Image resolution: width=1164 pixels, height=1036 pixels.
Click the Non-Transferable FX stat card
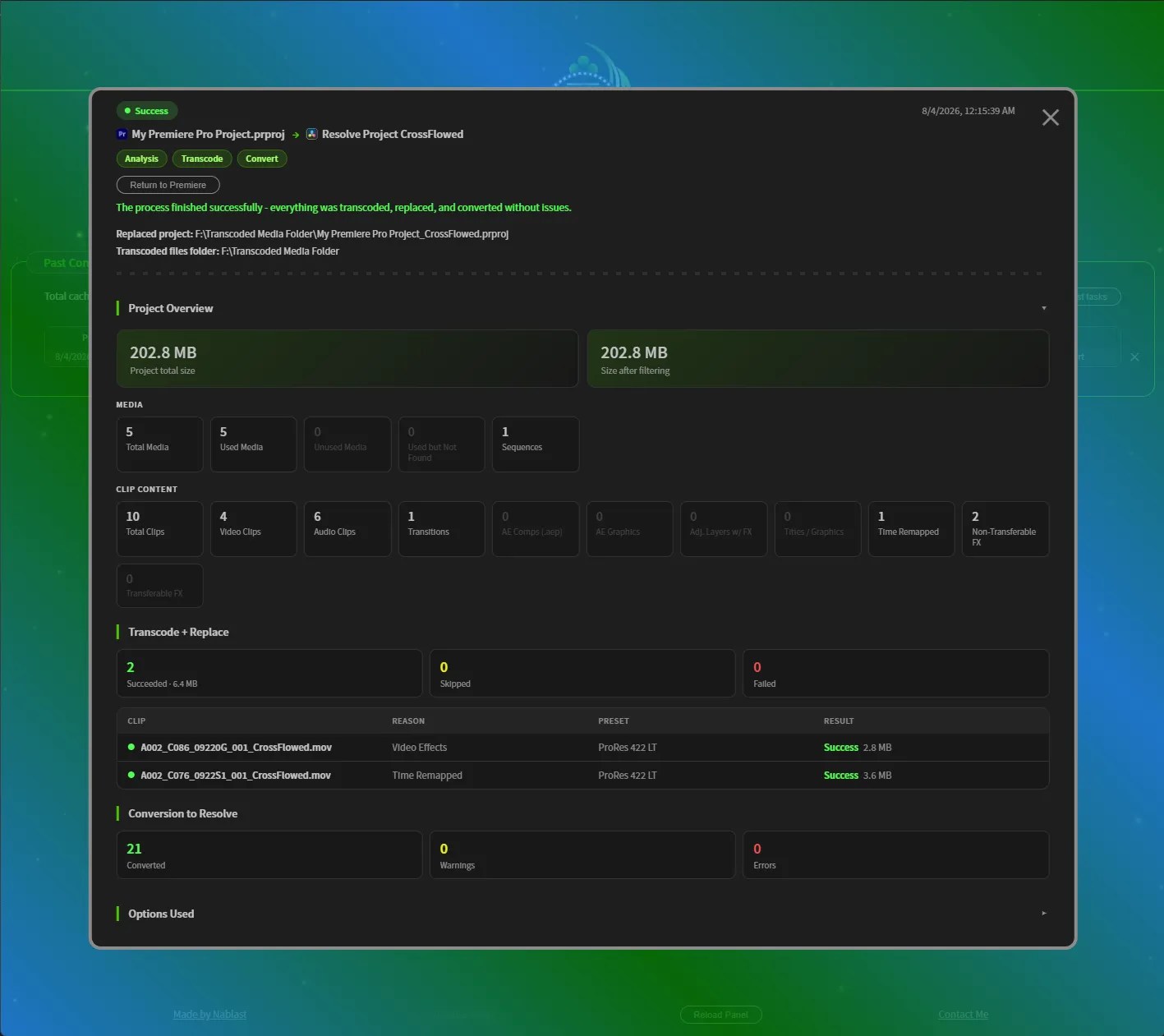tap(1005, 529)
